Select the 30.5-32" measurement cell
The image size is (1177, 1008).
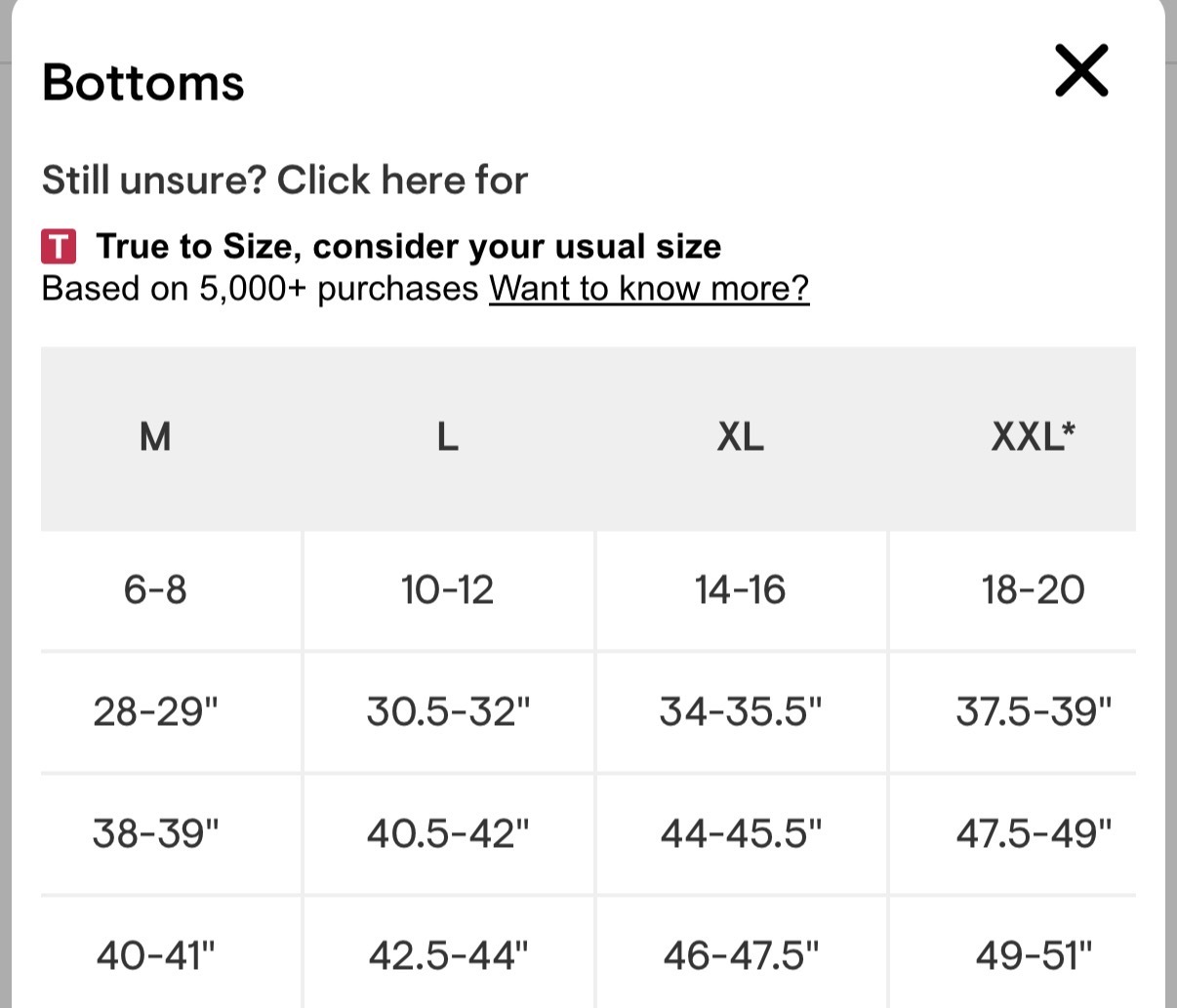pyautogui.click(x=448, y=712)
